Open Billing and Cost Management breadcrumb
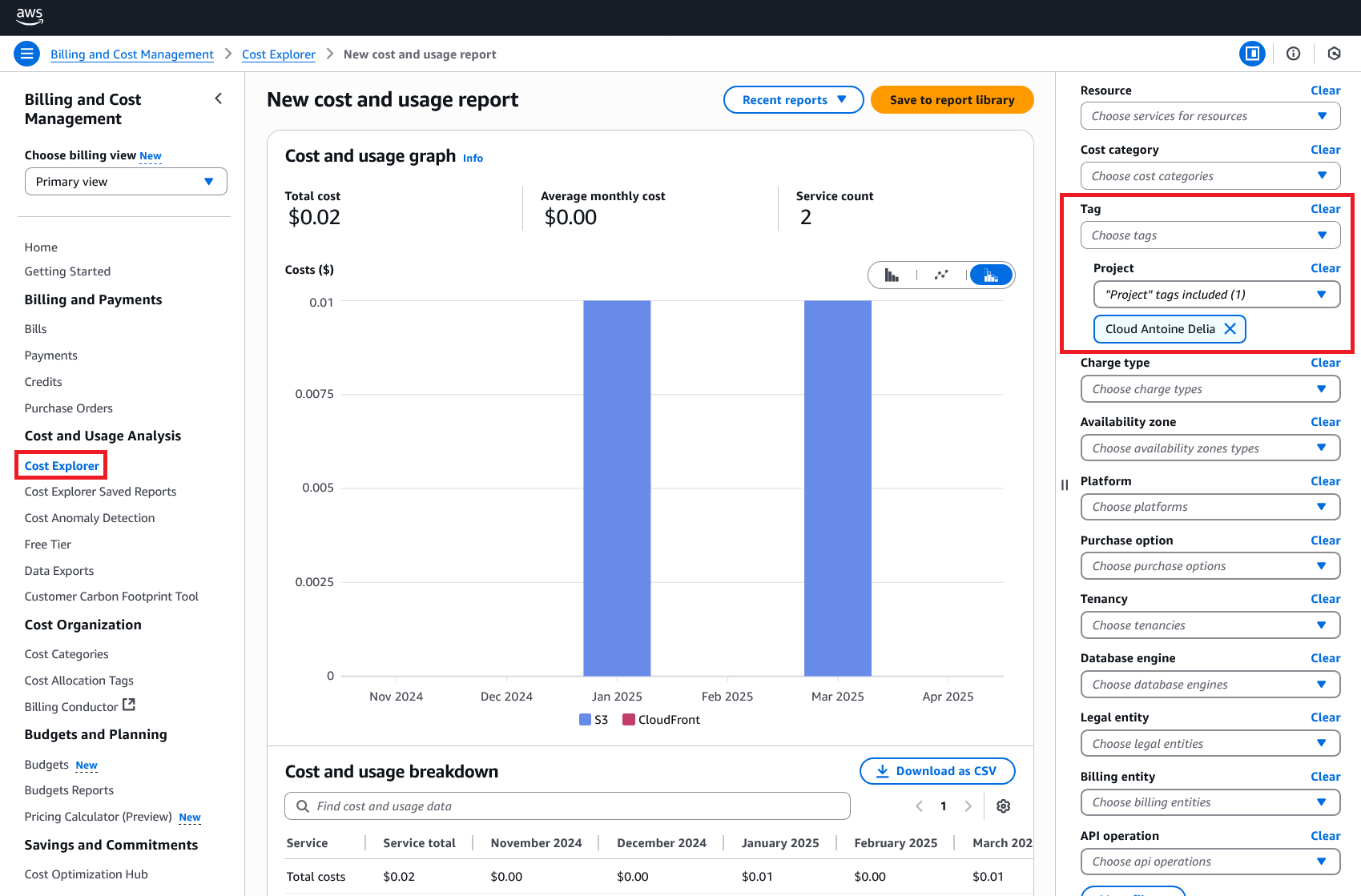The height and width of the screenshot is (896, 1361). [132, 54]
